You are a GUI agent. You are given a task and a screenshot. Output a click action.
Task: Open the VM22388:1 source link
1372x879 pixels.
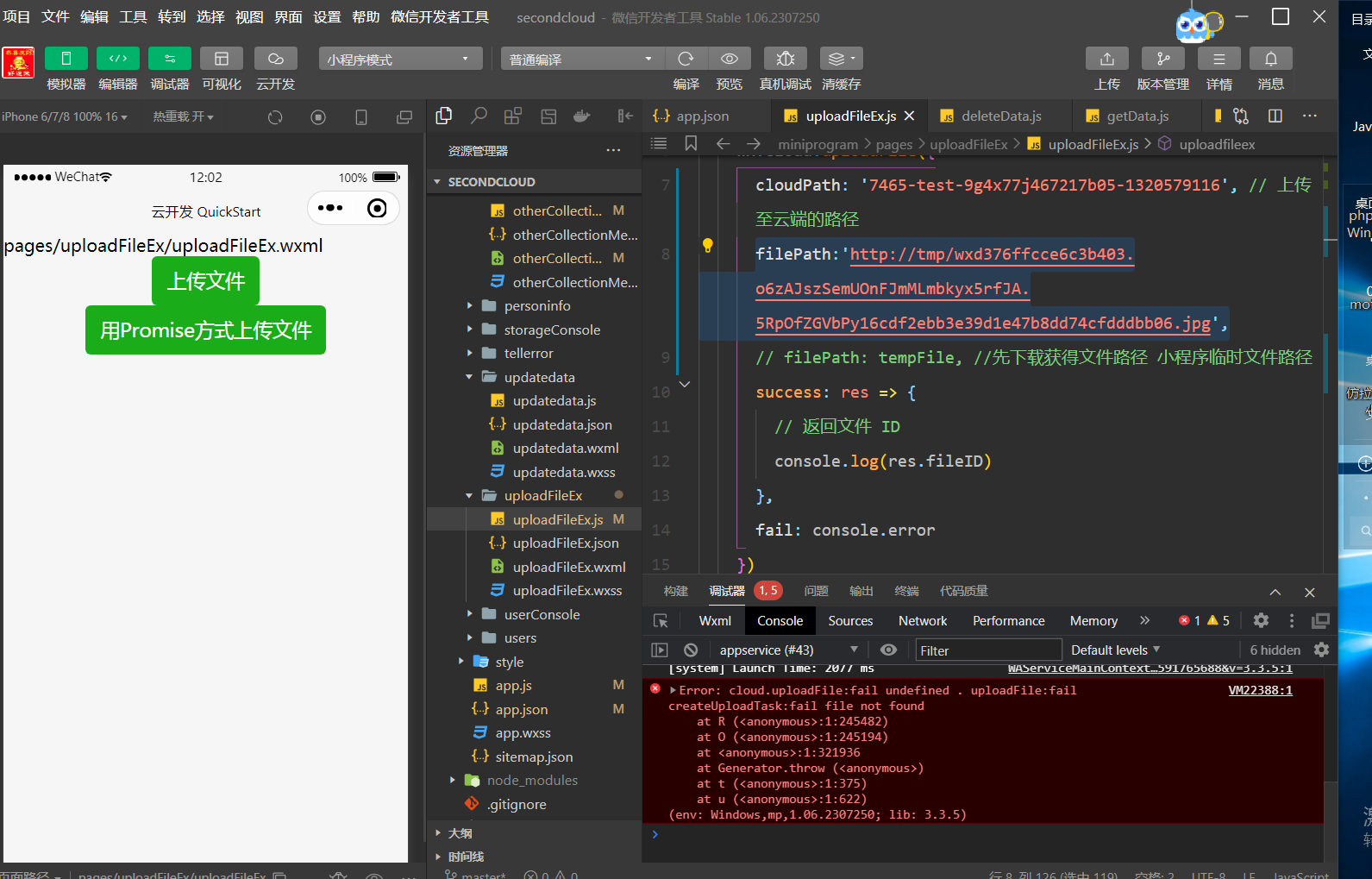1260,690
